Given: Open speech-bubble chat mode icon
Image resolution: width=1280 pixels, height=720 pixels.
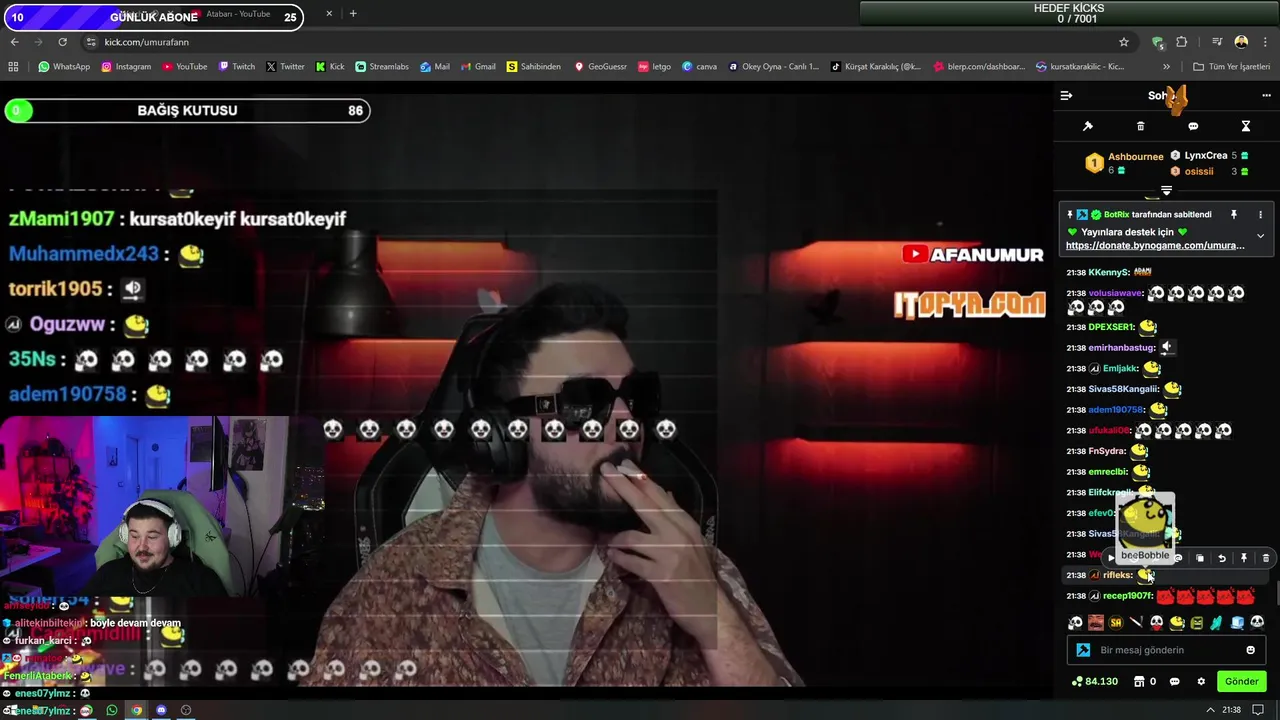Looking at the screenshot, I should [x=1193, y=126].
